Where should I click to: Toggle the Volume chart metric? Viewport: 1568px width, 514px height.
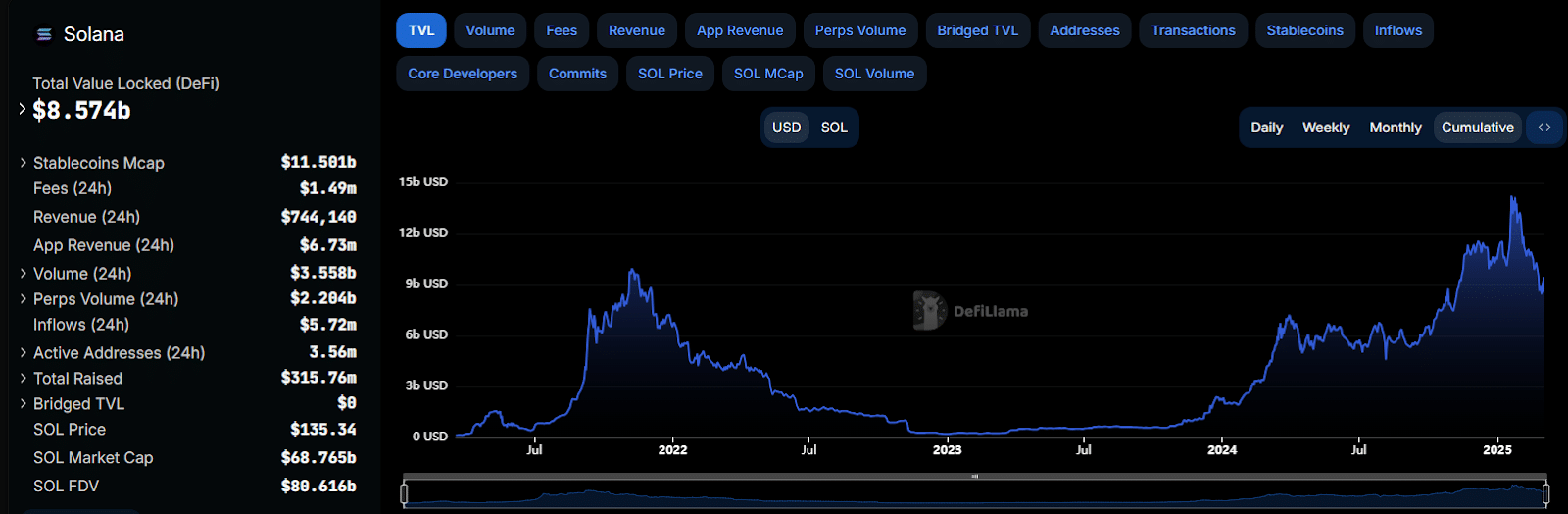pos(490,30)
